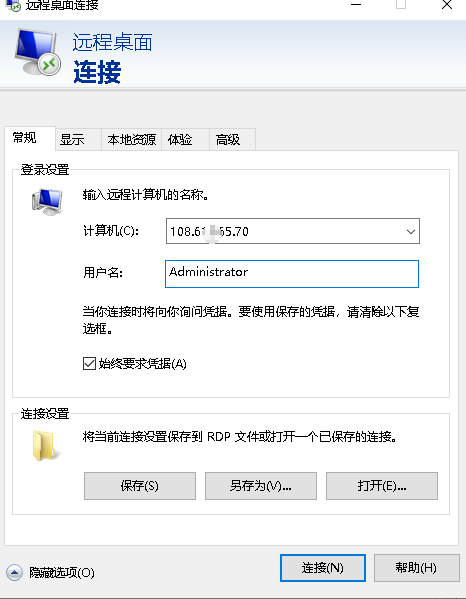Click the 用户名 Administrator input field
This screenshot has height=599, width=466.
pyautogui.click(x=292, y=274)
